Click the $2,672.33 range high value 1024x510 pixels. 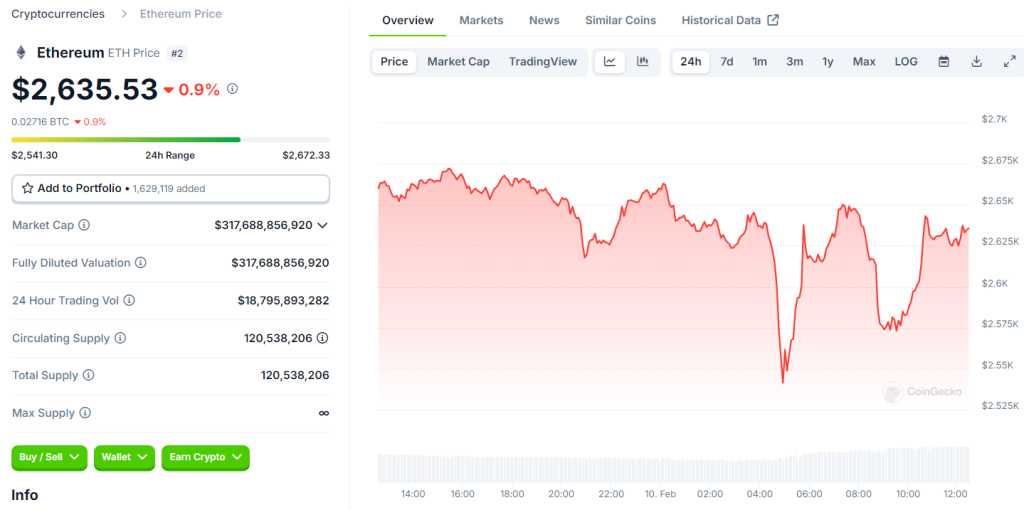306,155
